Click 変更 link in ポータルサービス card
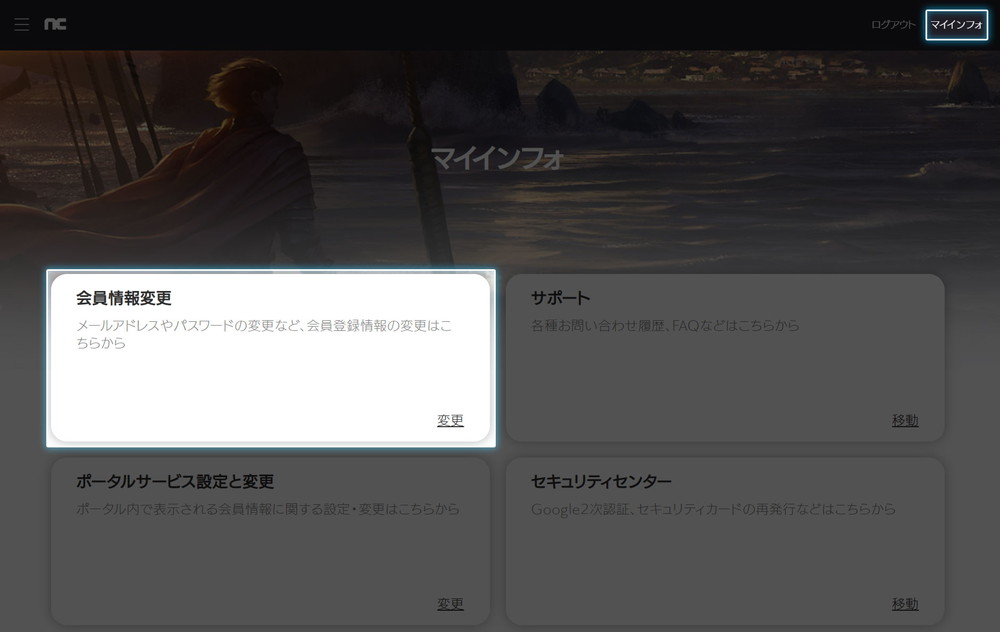Screen dimensions: 1000x632 [x=450, y=604]
